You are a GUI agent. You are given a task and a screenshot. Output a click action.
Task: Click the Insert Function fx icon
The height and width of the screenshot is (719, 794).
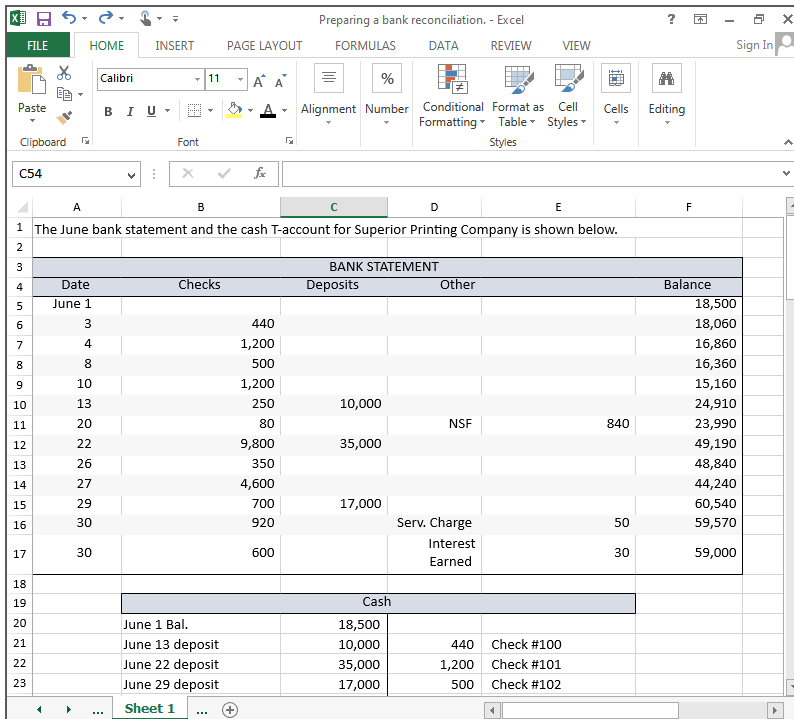[x=260, y=174]
